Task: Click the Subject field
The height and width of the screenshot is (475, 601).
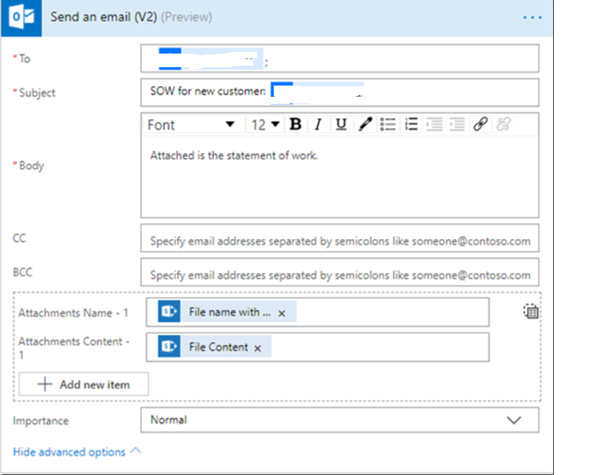Action: point(340,92)
